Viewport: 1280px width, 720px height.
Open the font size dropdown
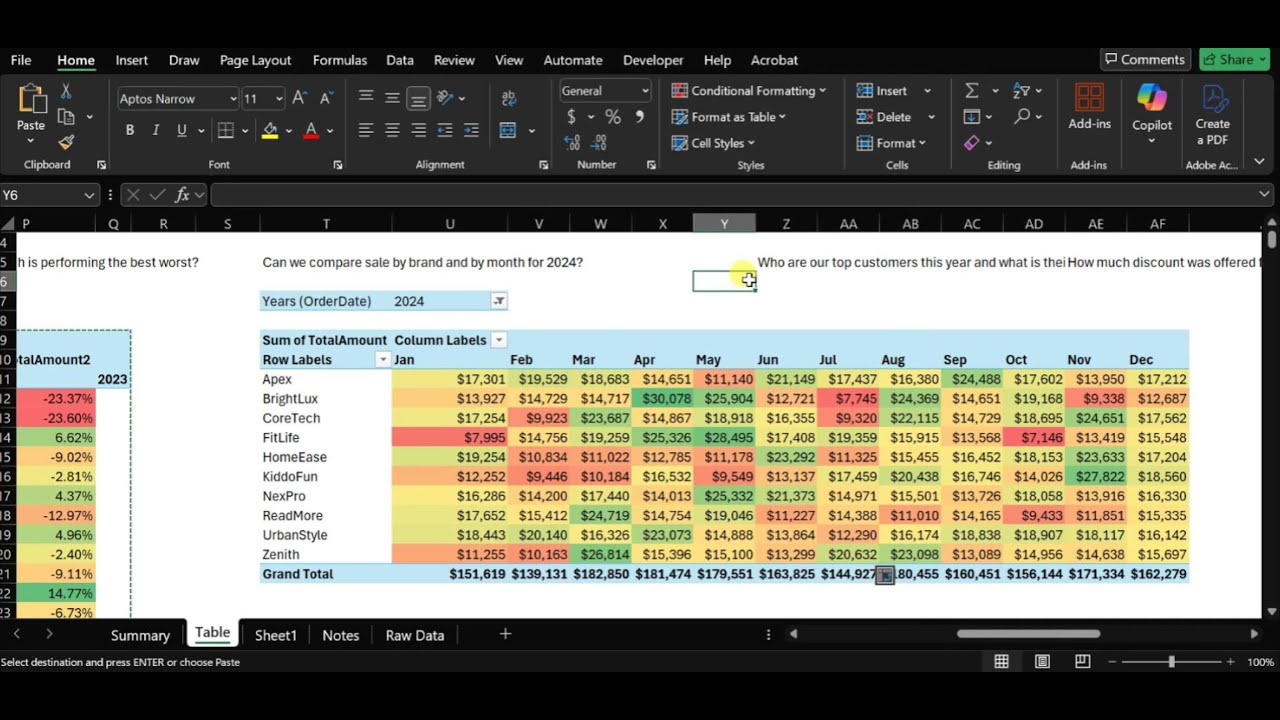coord(279,98)
